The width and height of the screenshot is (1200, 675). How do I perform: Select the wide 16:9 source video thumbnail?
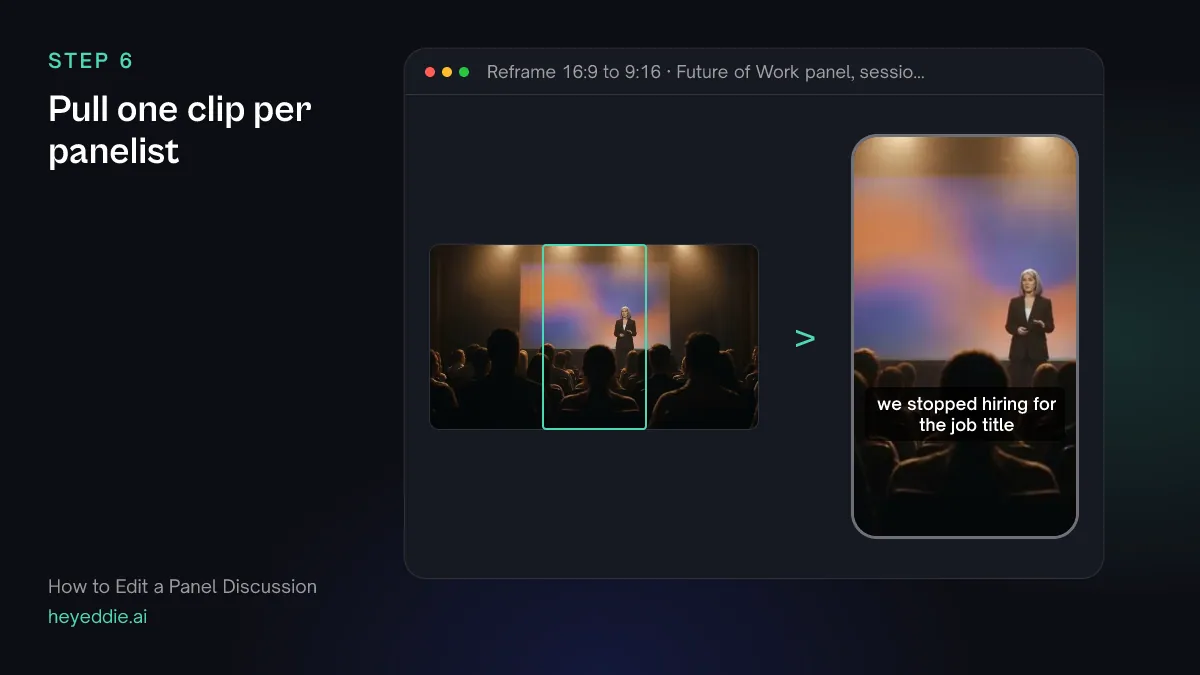[x=594, y=337]
